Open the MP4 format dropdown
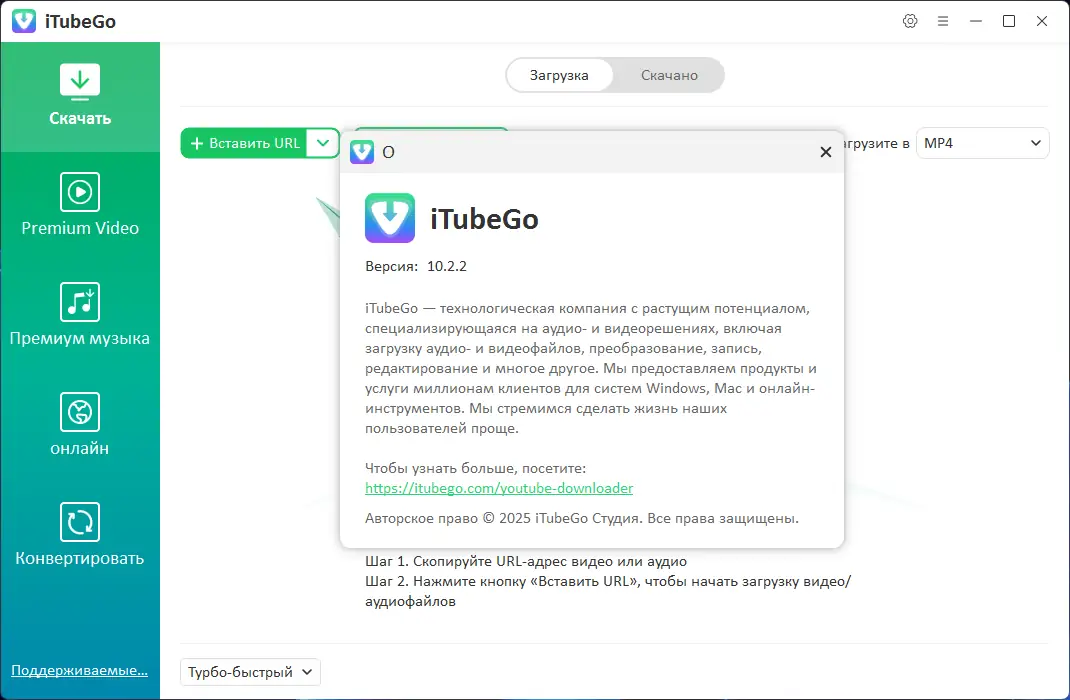The height and width of the screenshot is (700, 1070). 982,143
